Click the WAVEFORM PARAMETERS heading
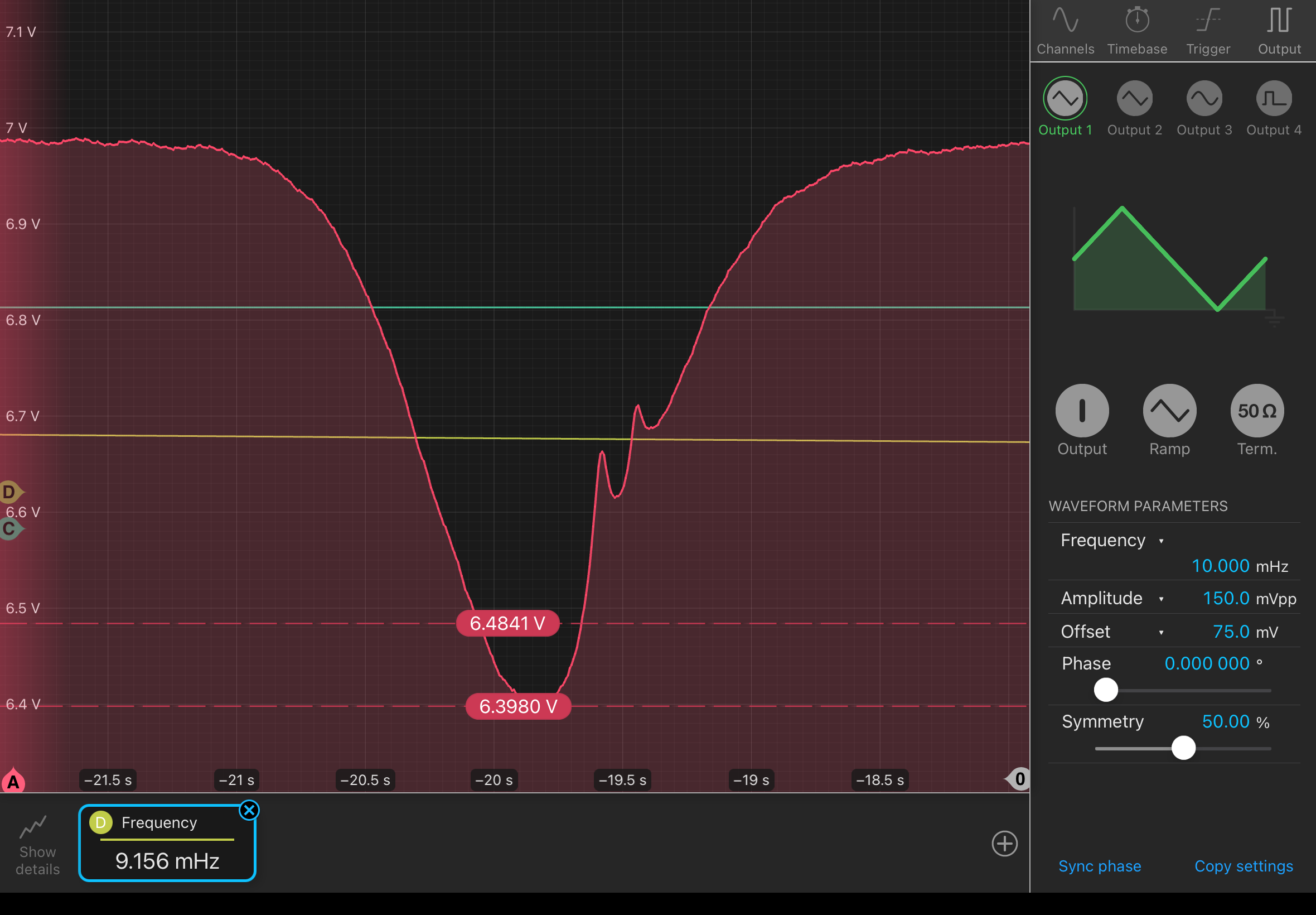This screenshot has width=1316, height=915. 1138,506
